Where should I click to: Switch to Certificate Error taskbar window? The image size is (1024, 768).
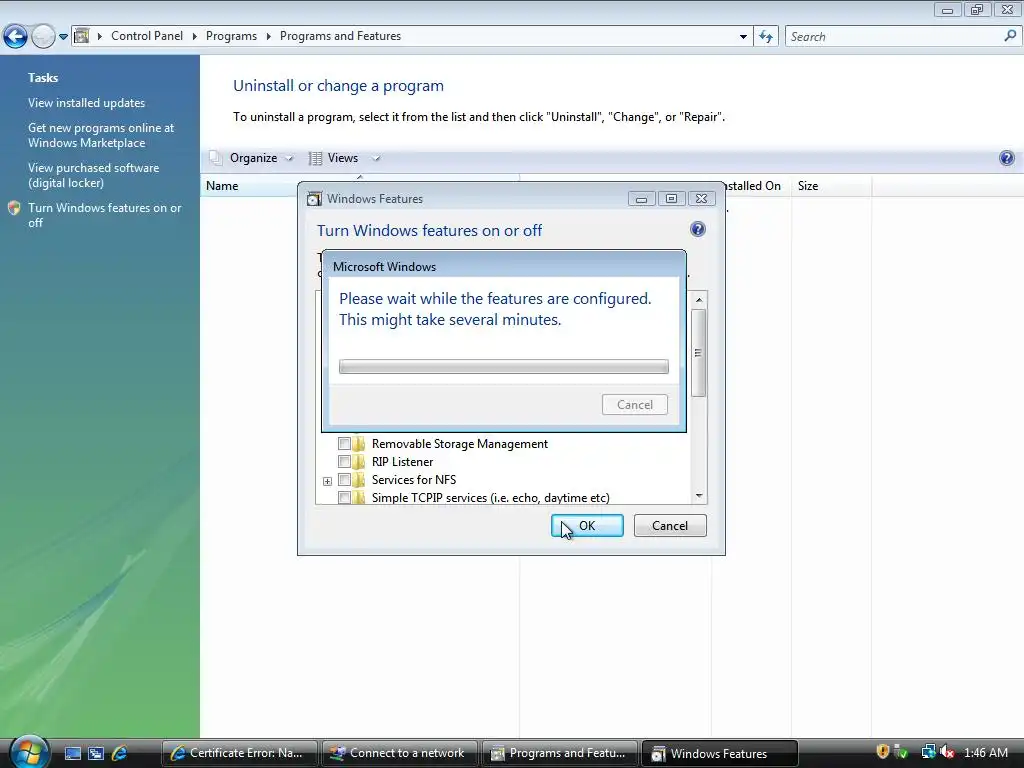tap(239, 753)
